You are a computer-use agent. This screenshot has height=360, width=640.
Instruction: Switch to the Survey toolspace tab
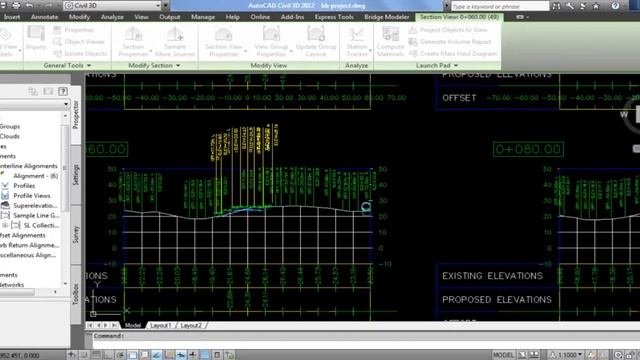coord(76,235)
